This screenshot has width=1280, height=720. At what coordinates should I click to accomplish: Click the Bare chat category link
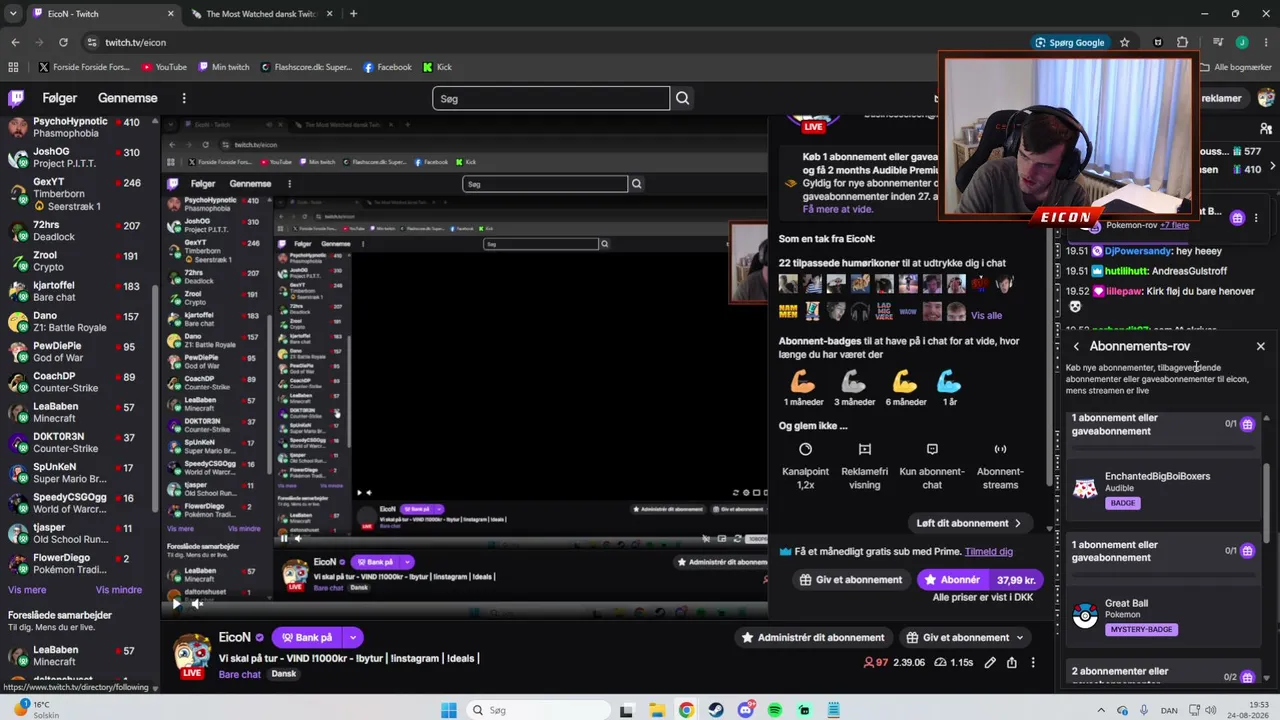coord(240,674)
